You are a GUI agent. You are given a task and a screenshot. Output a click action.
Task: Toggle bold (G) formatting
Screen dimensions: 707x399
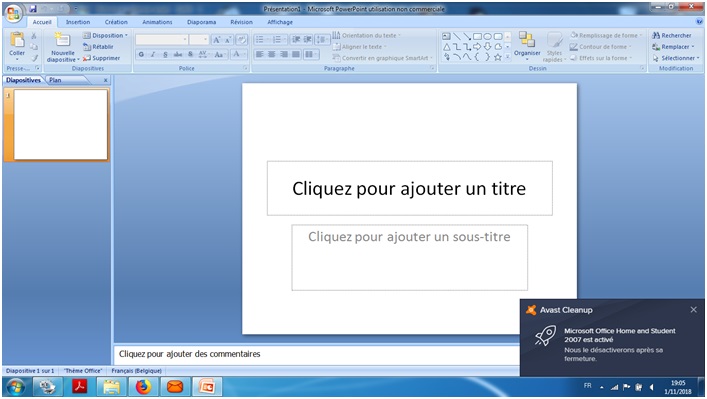(142, 55)
